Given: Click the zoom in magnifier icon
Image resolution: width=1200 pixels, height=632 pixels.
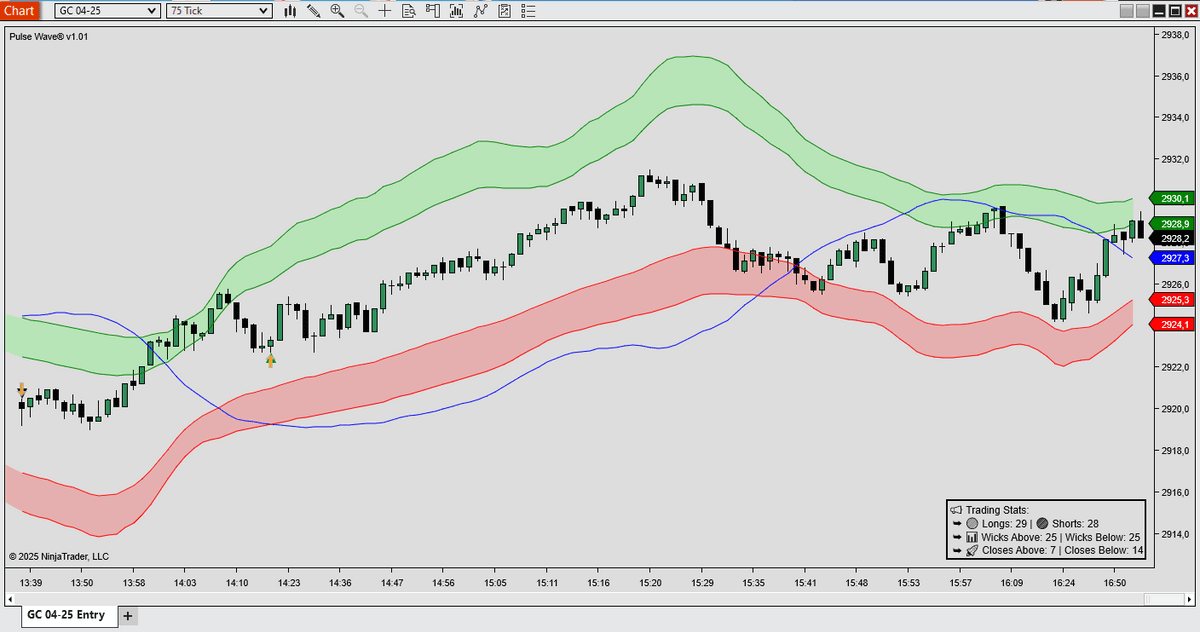Looking at the screenshot, I should point(337,11).
